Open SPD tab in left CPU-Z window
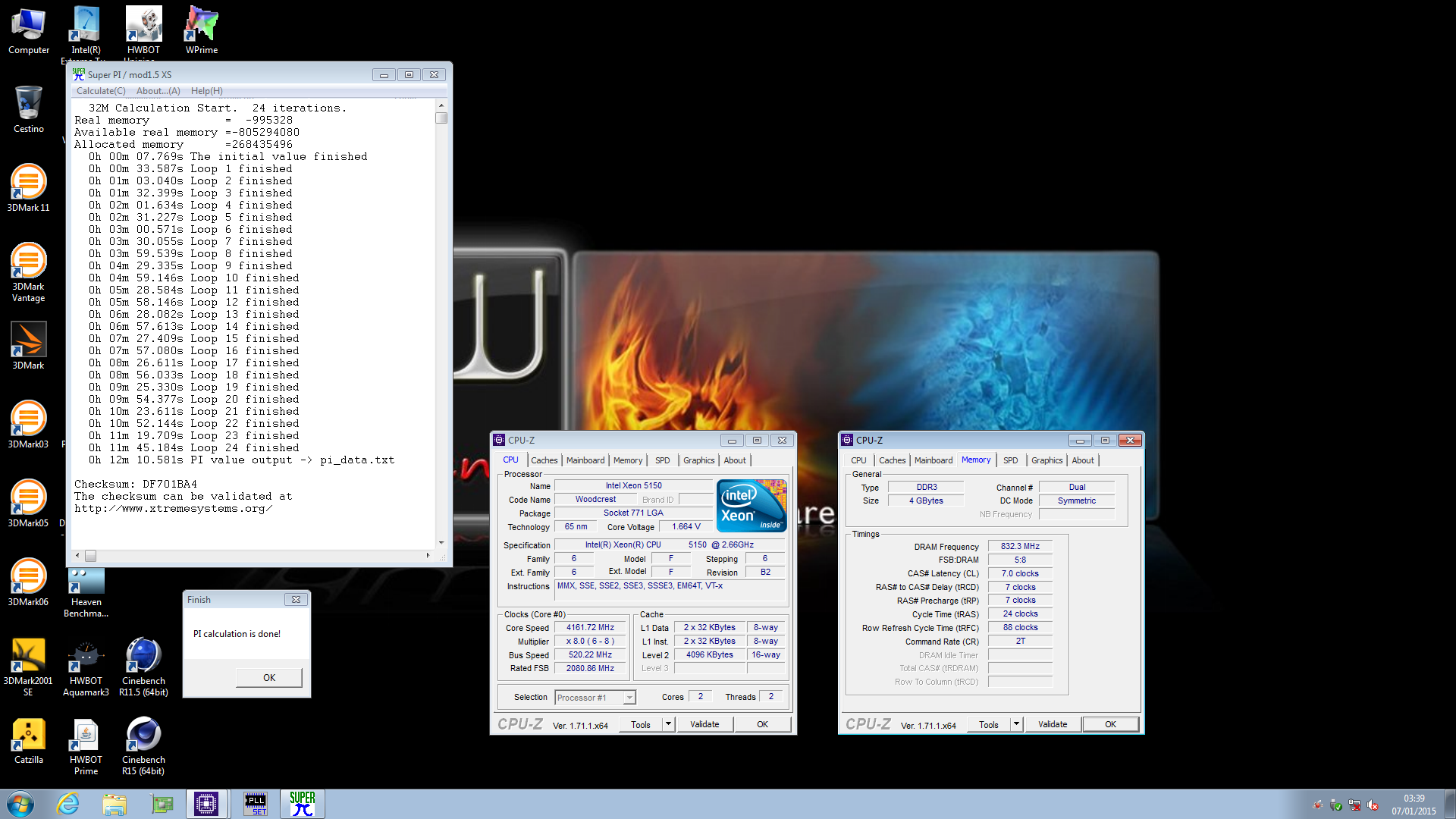The width and height of the screenshot is (1456, 819). pyautogui.click(x=662, y=460)
